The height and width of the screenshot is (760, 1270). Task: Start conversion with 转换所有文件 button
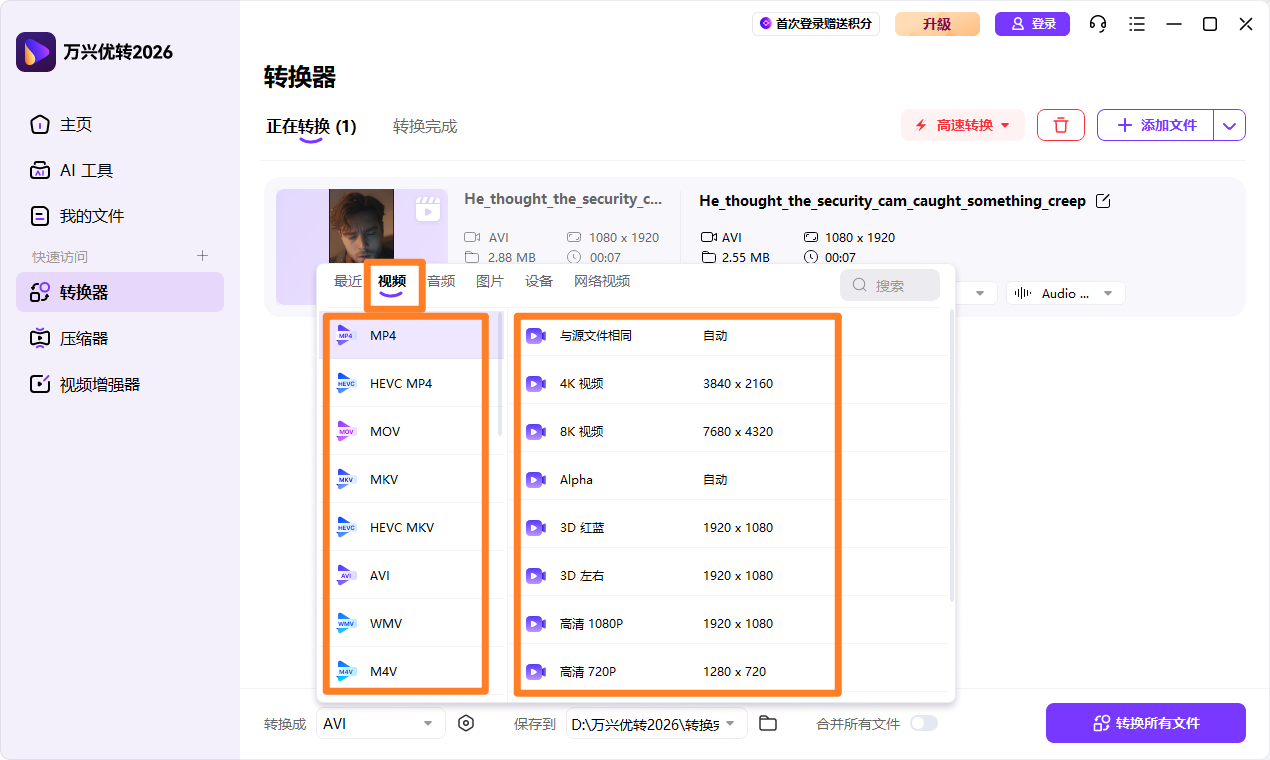1145,722
